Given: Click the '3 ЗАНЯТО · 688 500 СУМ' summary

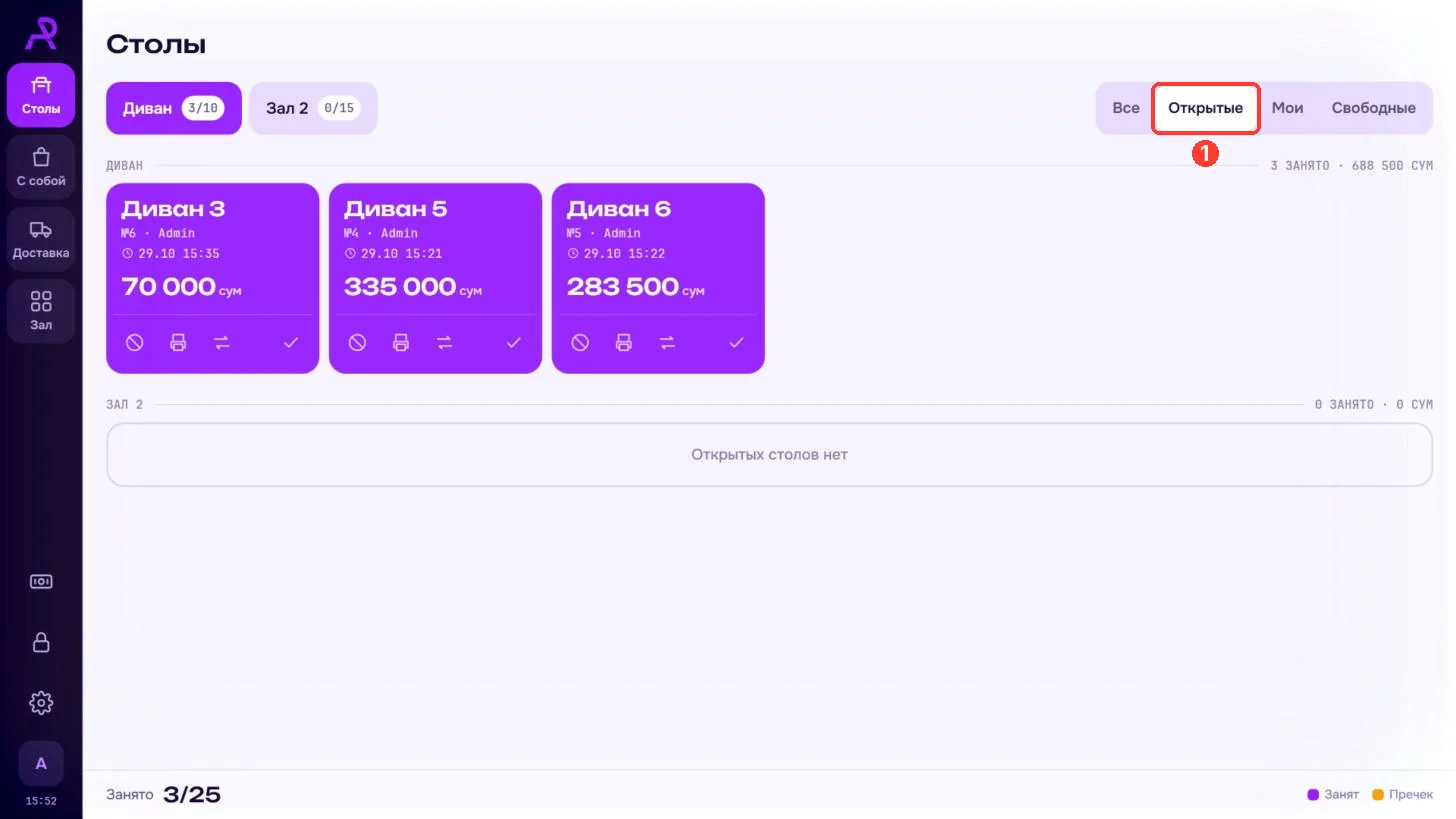Looking at the screenshot, I should tap(1351, 165).
